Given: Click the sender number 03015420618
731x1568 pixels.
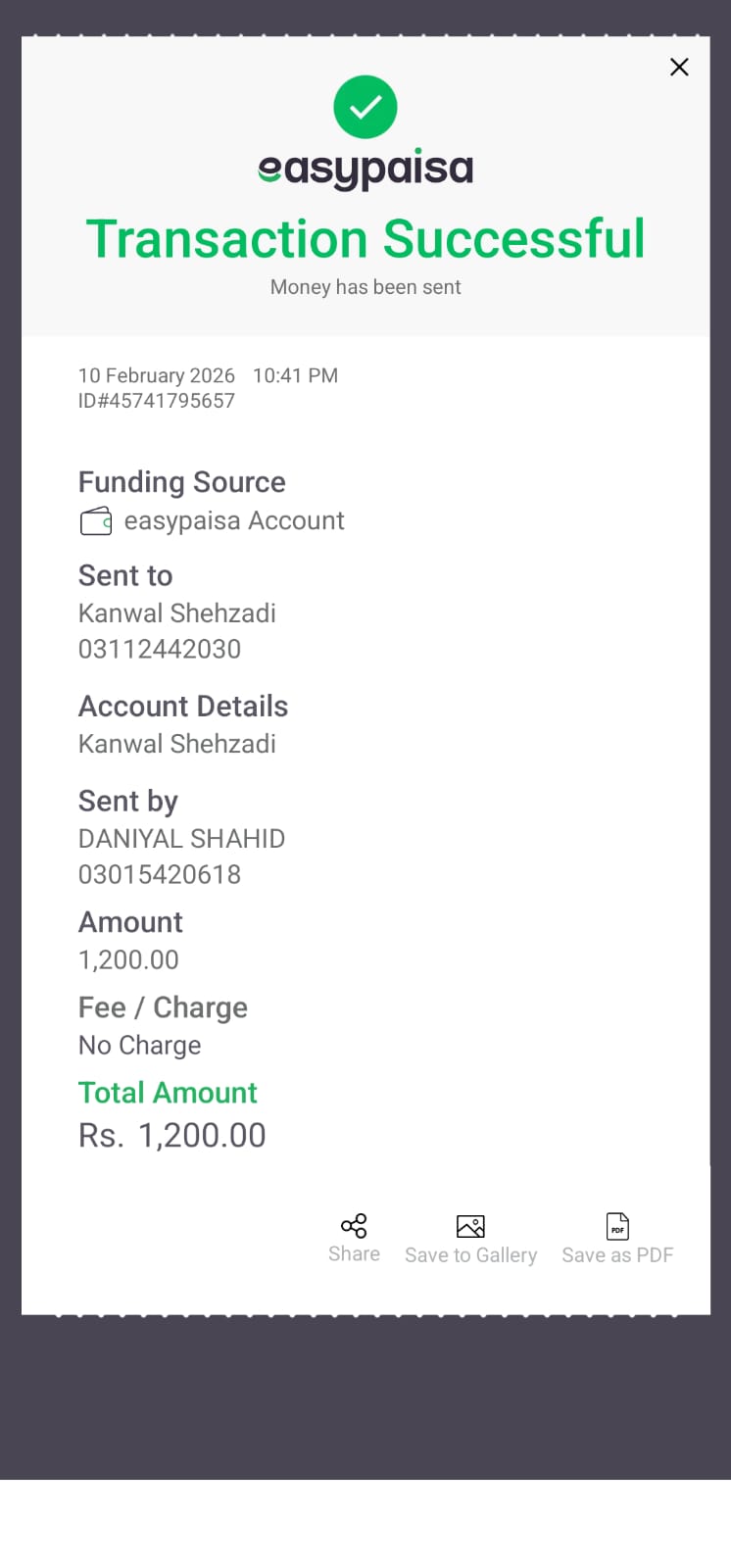Looking at the screenshot, I should pos(160,874).
